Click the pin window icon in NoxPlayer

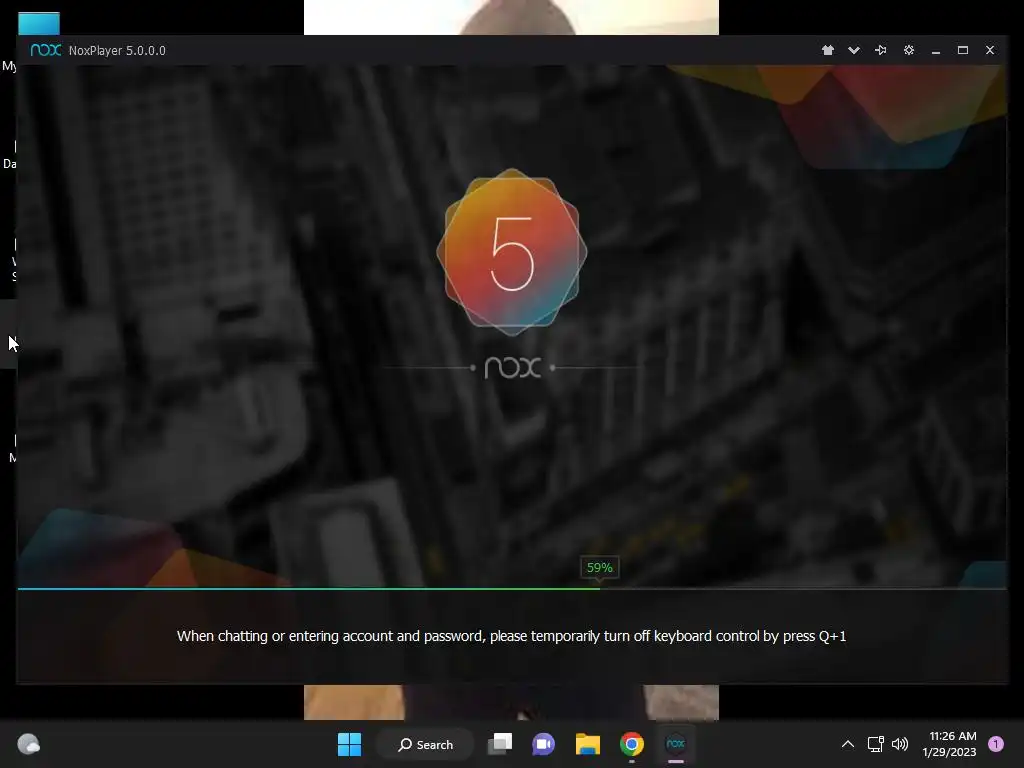click(881, 50)
